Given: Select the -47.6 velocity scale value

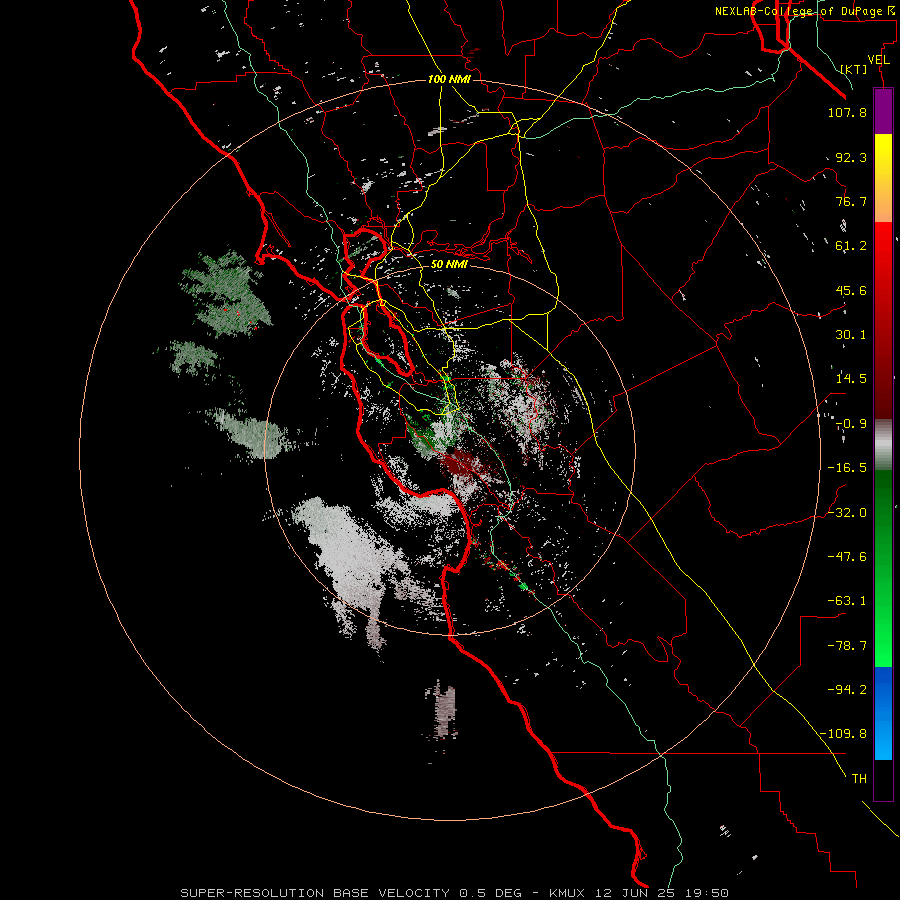Looking at the screenshot, I should (847, 557).
